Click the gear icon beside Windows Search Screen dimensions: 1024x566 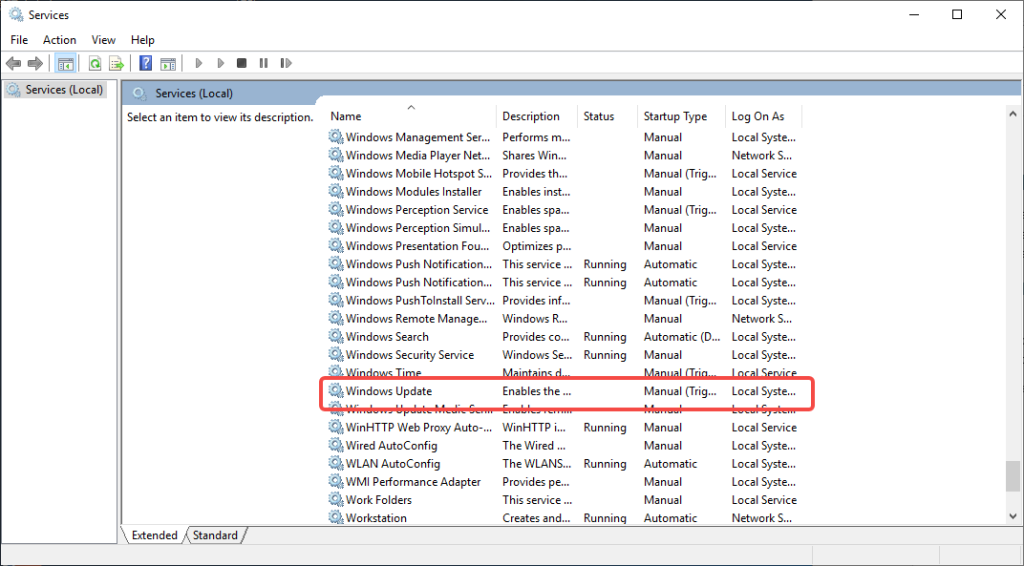336,336
